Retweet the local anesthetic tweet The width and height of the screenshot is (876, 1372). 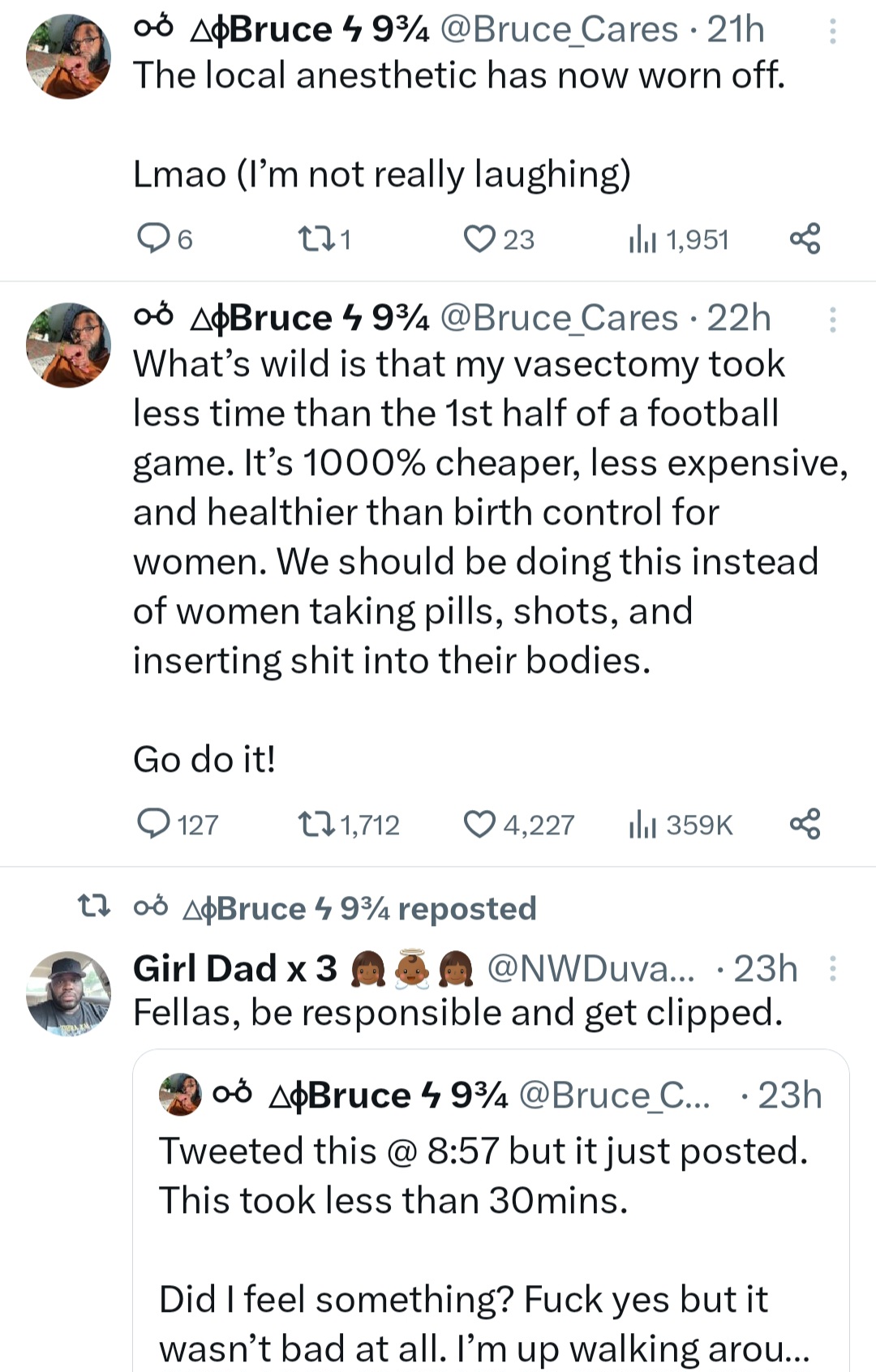click(313, 239)
